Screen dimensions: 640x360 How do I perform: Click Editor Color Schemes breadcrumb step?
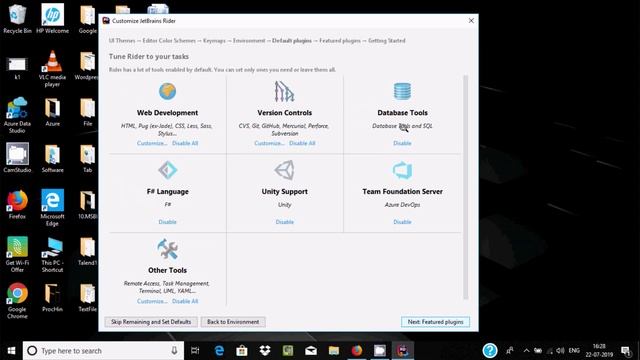pyautogui.click(x=169, y=41)
